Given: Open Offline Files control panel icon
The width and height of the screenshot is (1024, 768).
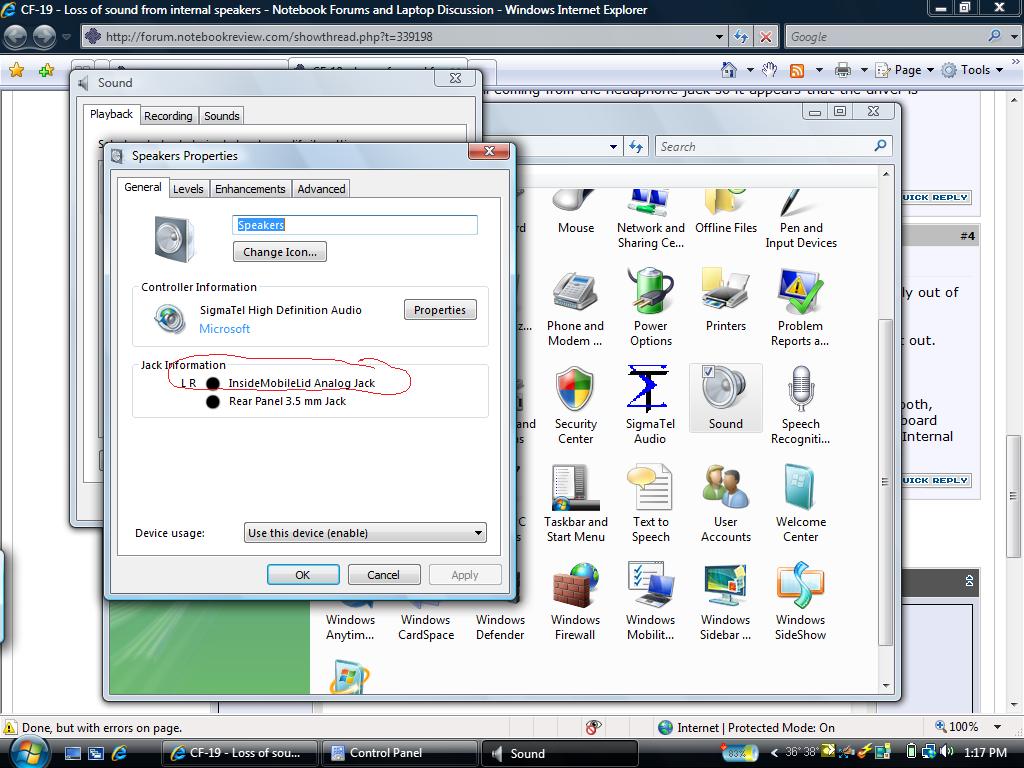Looking at the screenshot, I should (x=726, y=212).
